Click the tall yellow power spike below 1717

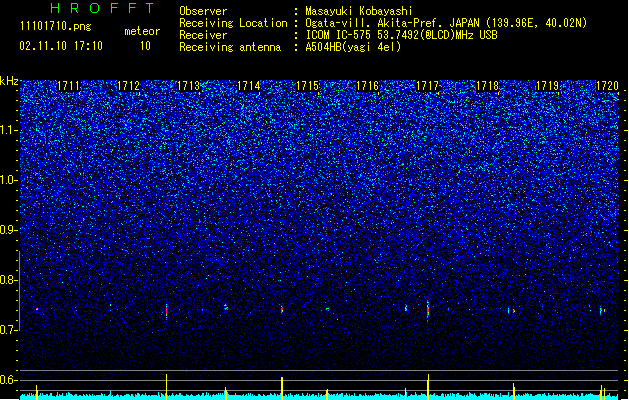pyautogui.click(x=428, y=387)
